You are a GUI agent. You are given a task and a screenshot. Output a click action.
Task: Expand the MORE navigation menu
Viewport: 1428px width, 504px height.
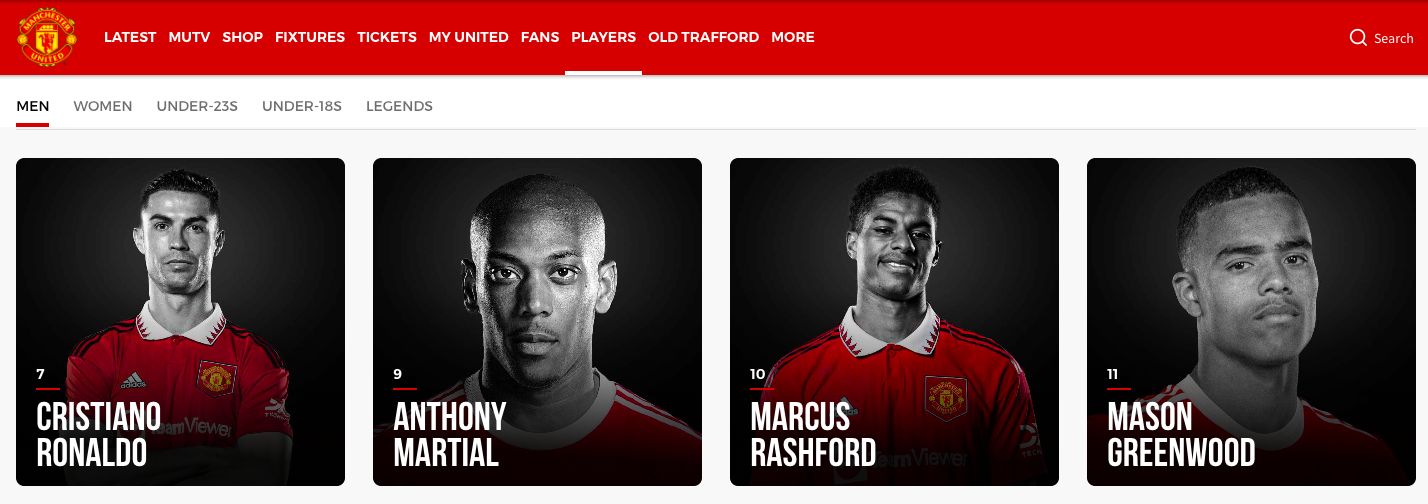point(793,37)
